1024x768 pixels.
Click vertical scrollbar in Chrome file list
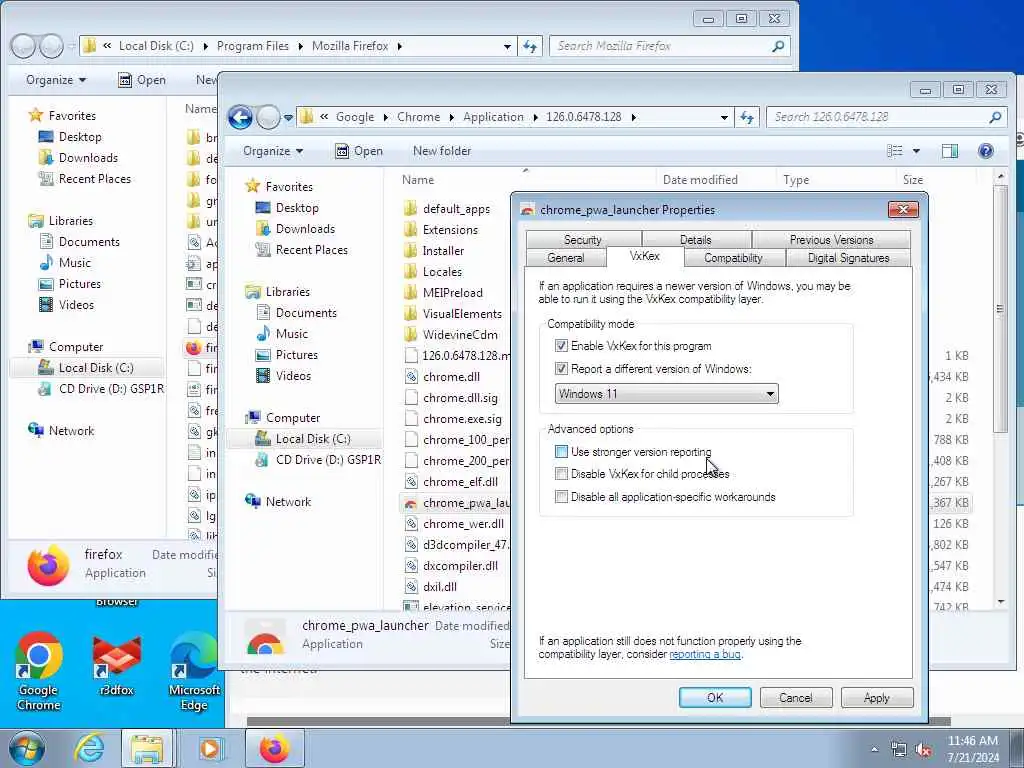pyautogui.click(x=1000, y=309)
